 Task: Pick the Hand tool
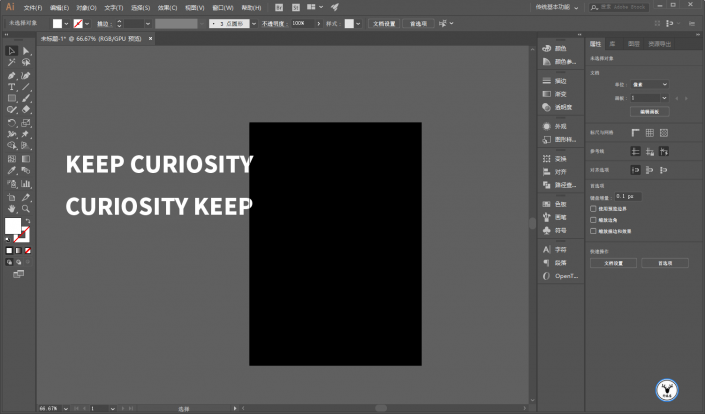(12, 209)
